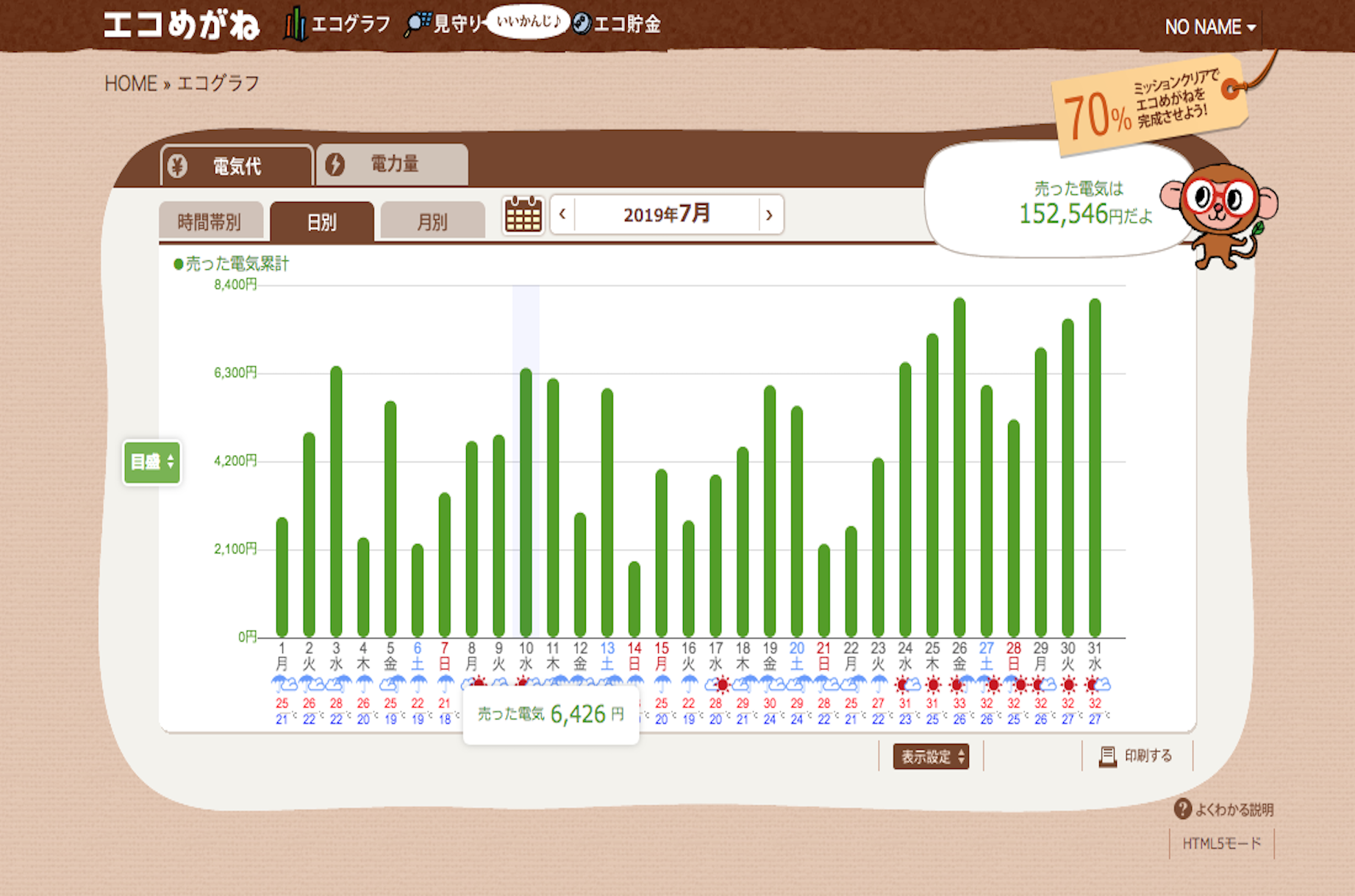Image resolution: width=1355 pixels, height=896 pixels.
Task: Go to previous month arrow
Action: (x=562, y=215)
